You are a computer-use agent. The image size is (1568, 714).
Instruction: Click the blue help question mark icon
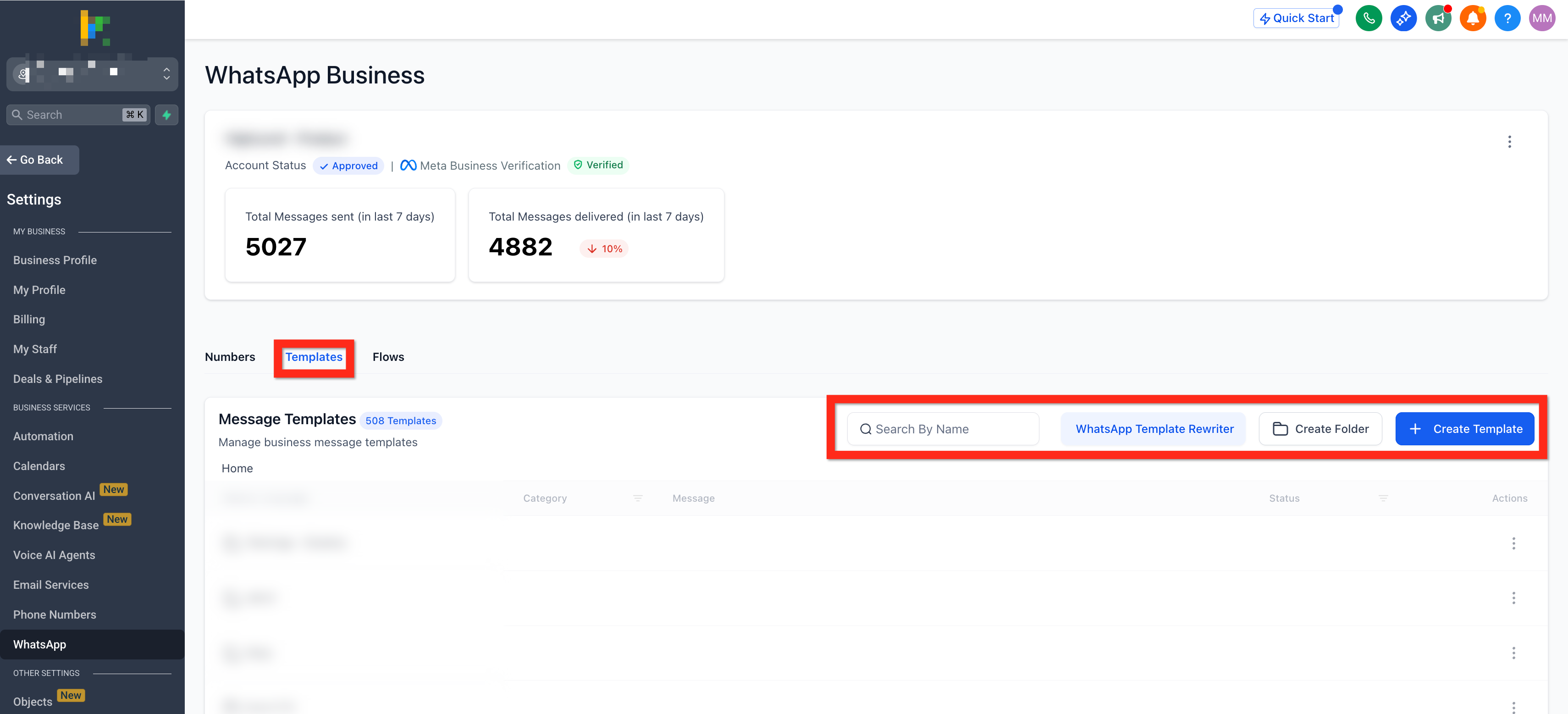[1507, 18]
